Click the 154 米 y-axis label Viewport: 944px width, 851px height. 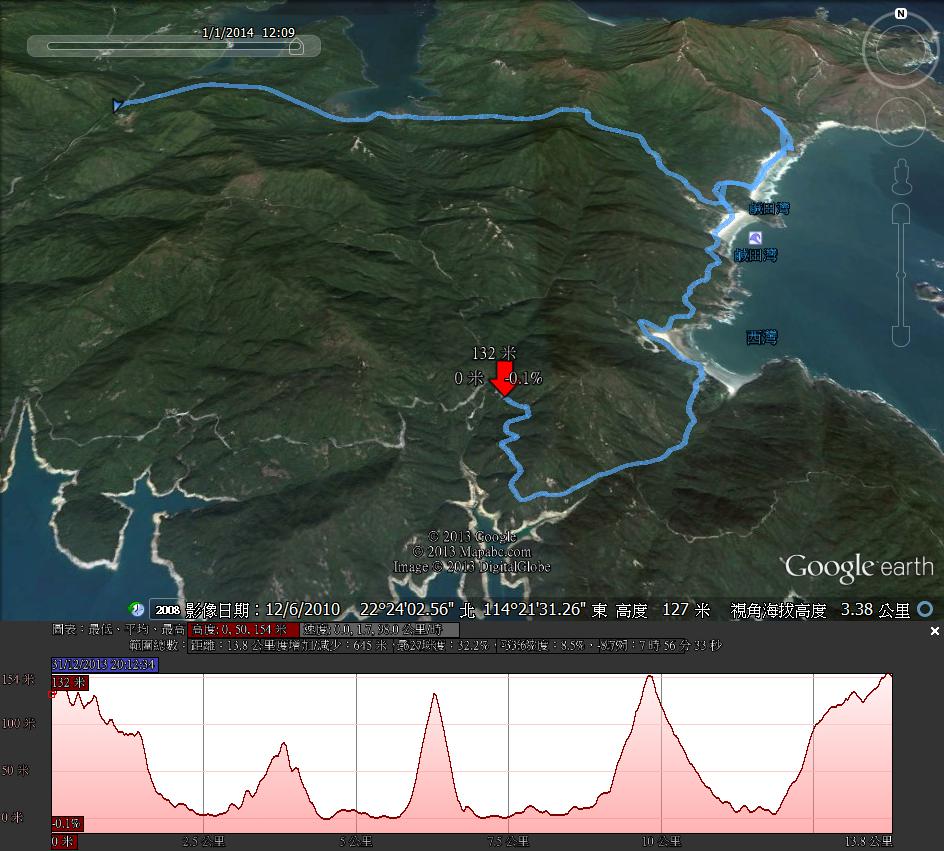coord(18,679)
